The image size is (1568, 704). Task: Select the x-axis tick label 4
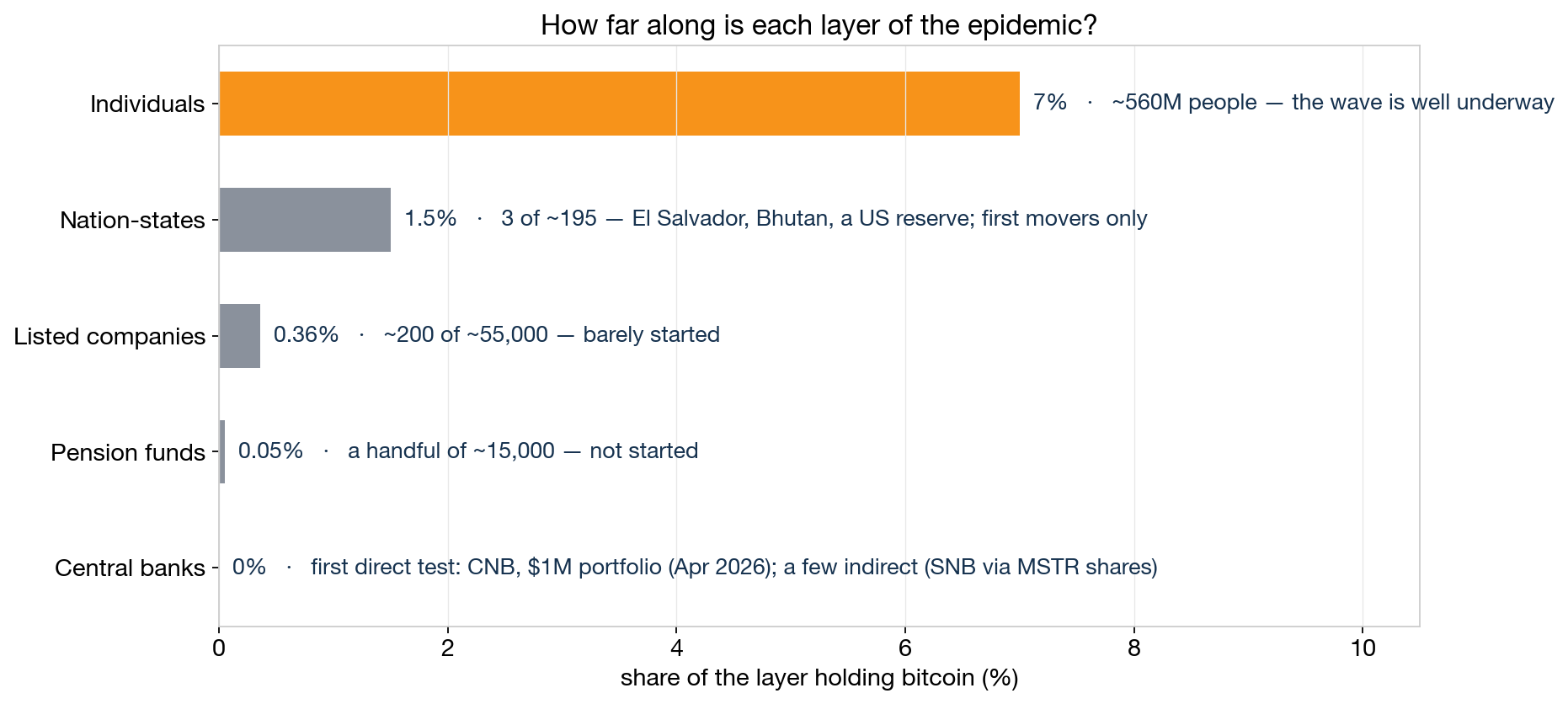(x=676, y=648)
